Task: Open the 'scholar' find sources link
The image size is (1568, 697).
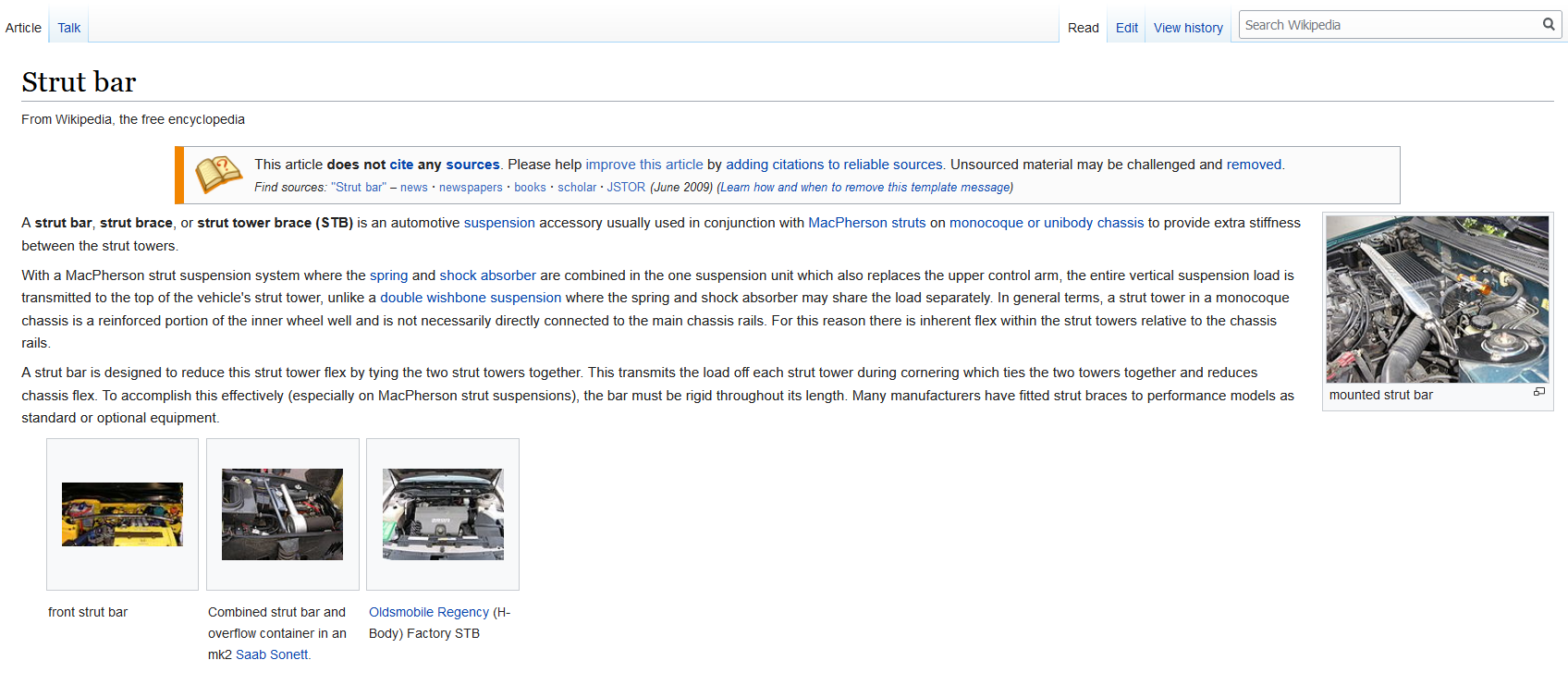Action: (x=577, y=188)
